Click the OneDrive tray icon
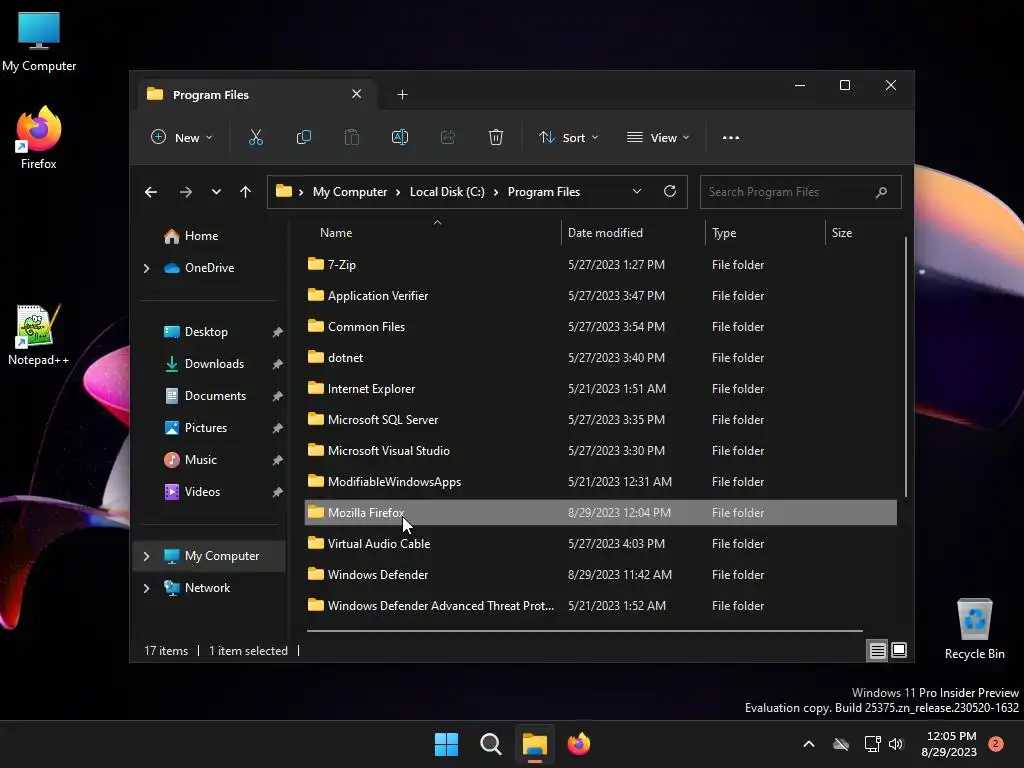Image resolution: width=1024 pixels, height=768 pixels. [x=841, y=744]
